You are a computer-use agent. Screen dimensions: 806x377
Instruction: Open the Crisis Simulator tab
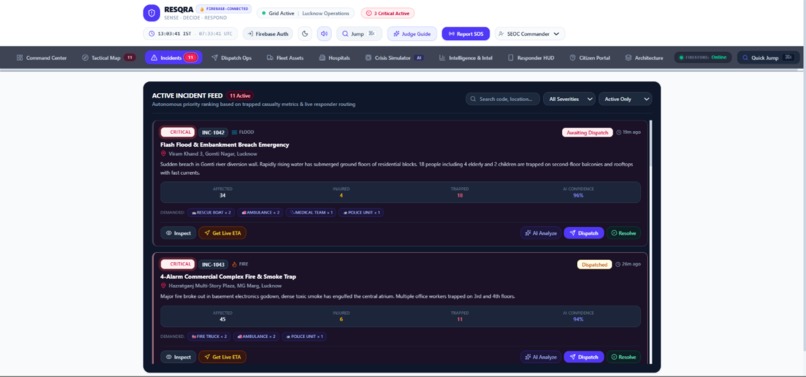point(394,58)
